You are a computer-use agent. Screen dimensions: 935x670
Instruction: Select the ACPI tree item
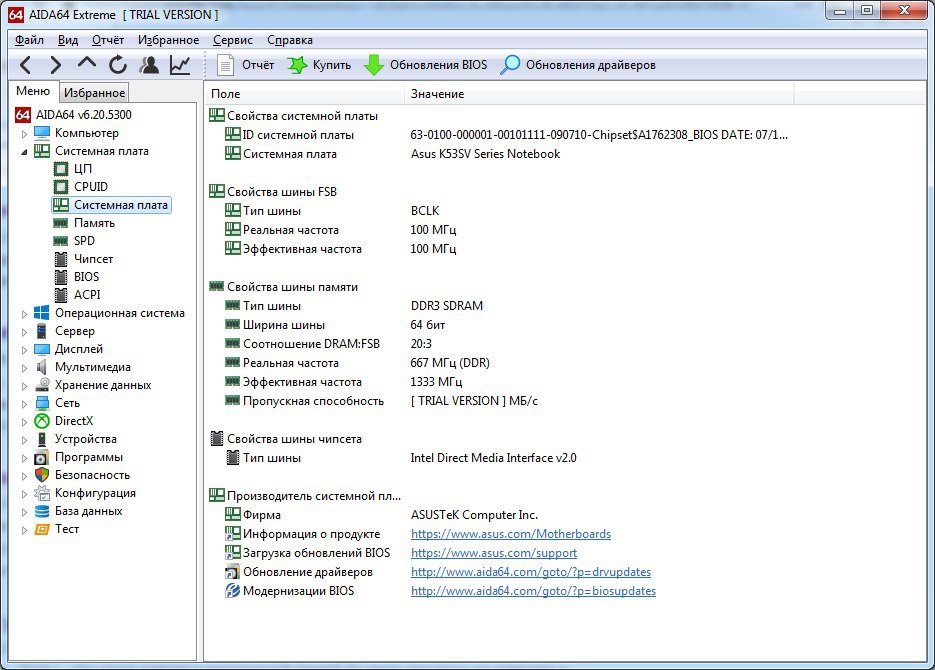(86, 294)
